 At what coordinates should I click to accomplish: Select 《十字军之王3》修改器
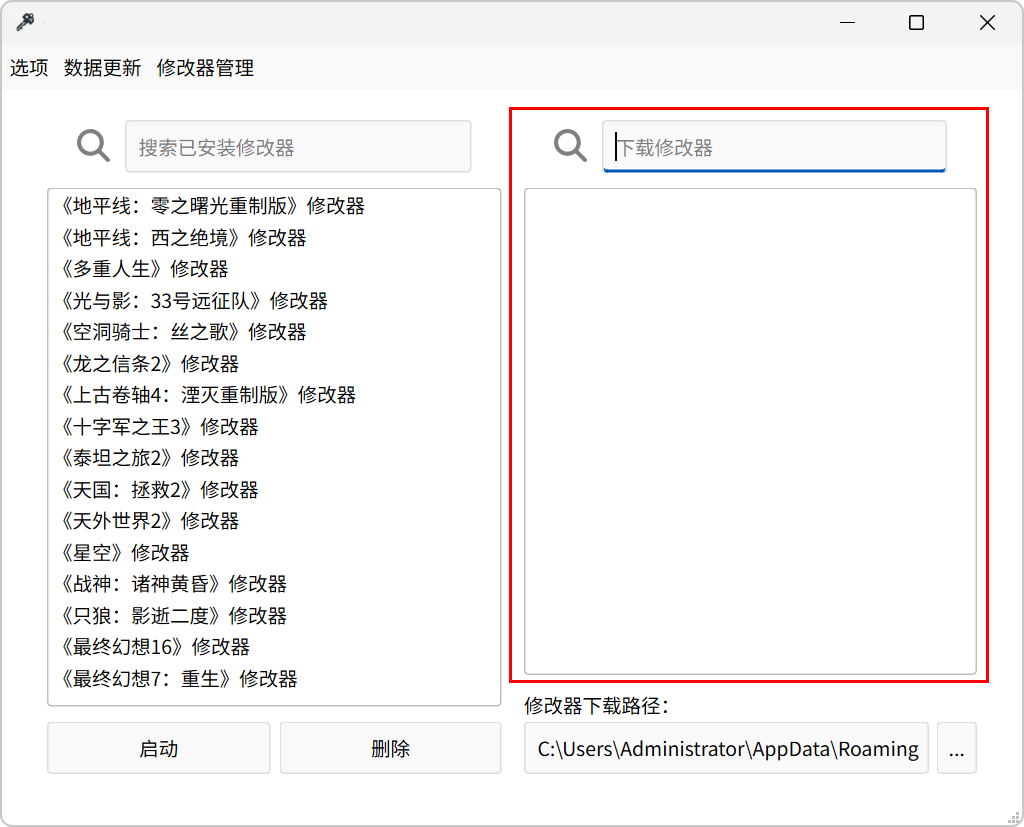[274, 427]
